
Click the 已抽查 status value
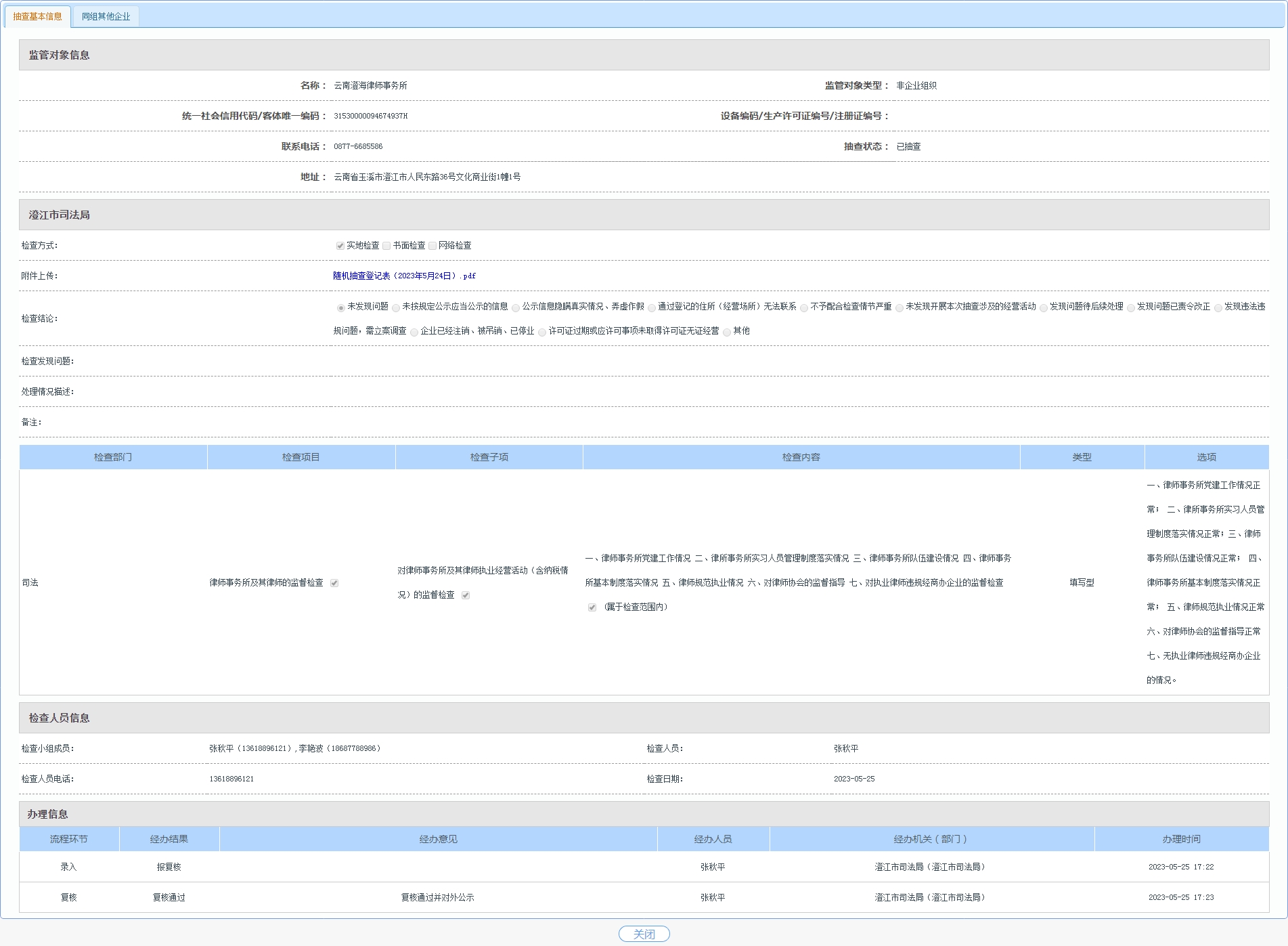(x=908, y=146)
